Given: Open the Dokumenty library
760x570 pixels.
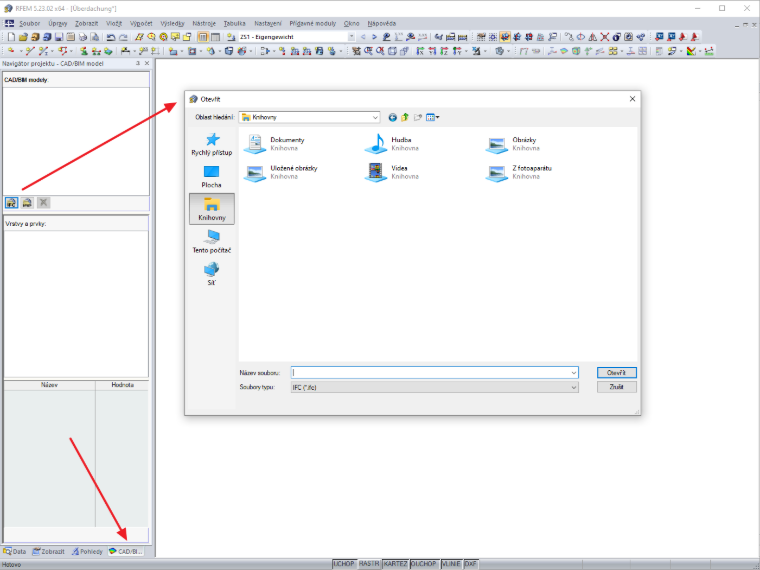Looking at the screenshot, I should point(274,144).
